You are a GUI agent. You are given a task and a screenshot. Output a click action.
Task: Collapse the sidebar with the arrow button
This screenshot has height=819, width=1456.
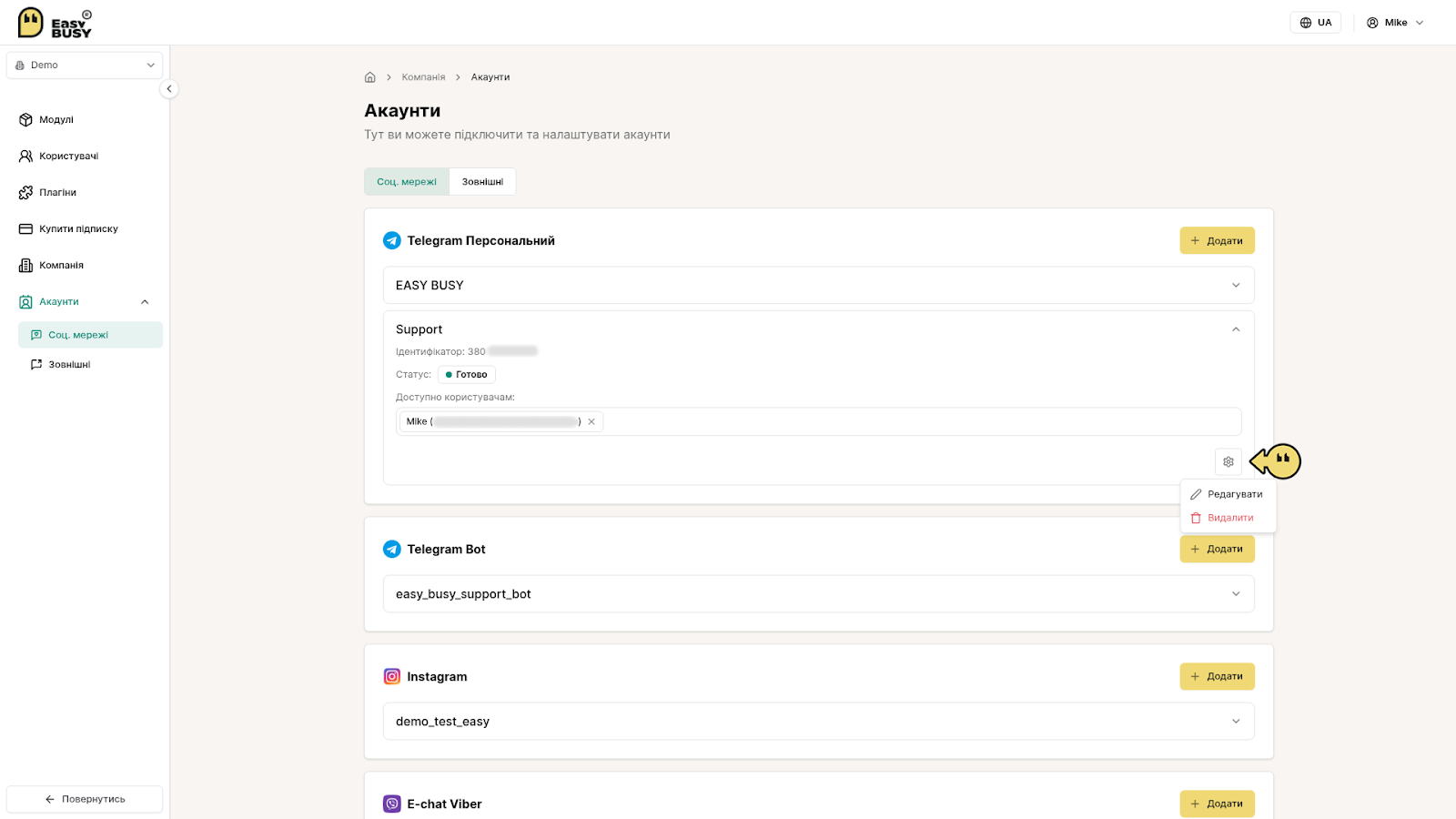(x=168, y=89)
